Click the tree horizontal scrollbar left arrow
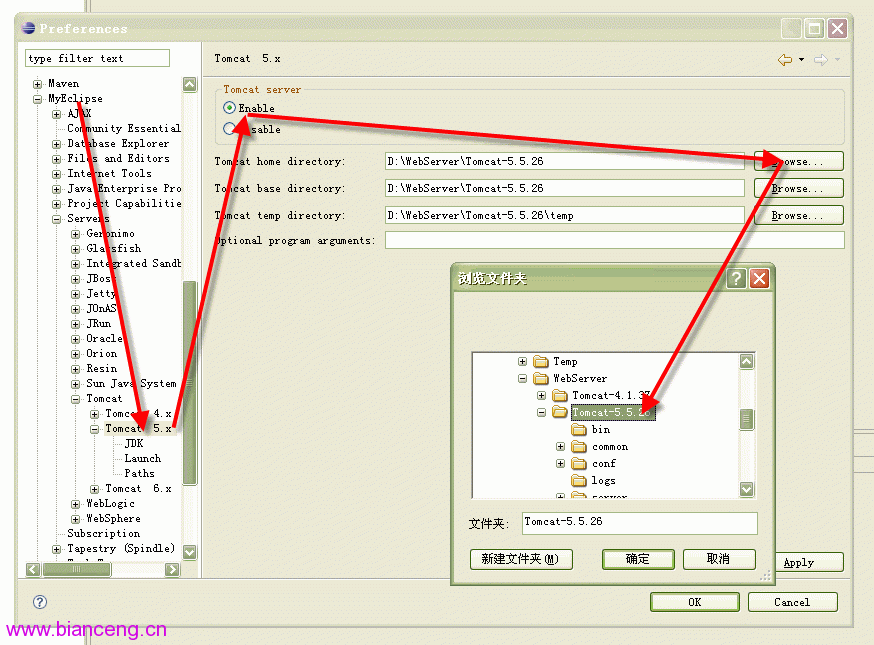The image size is (874, 645). [33, 569]
